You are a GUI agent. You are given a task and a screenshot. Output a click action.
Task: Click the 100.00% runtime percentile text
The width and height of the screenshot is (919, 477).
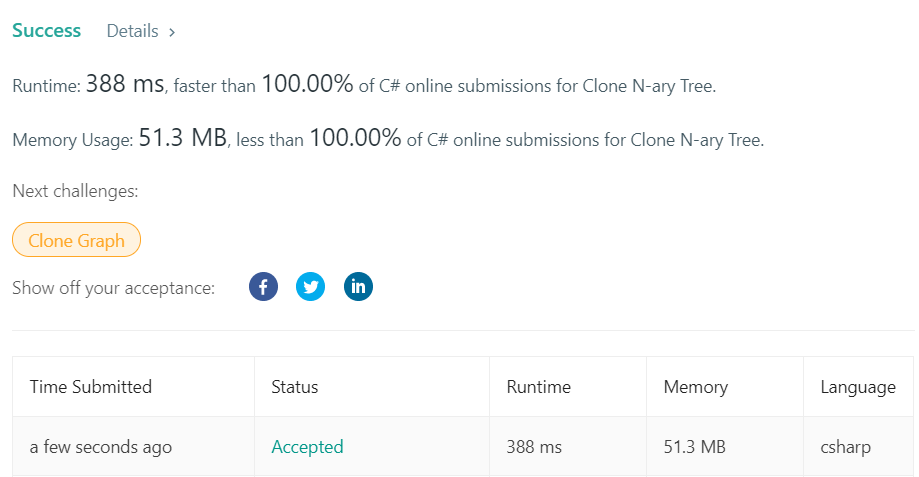pyautogui.click(x=307, y=85)
